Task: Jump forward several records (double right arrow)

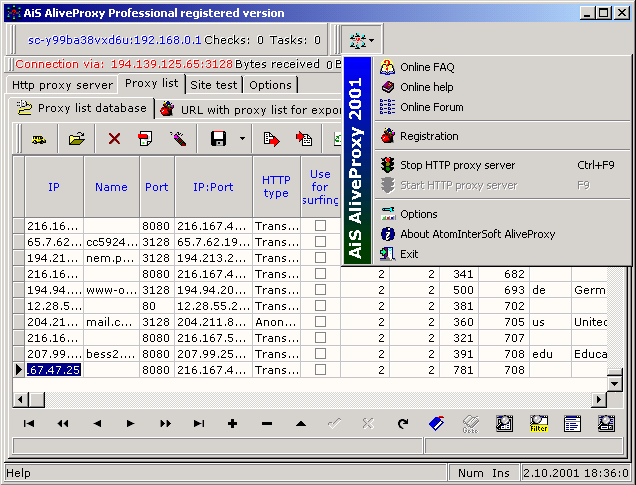Action: pos(165,424)
